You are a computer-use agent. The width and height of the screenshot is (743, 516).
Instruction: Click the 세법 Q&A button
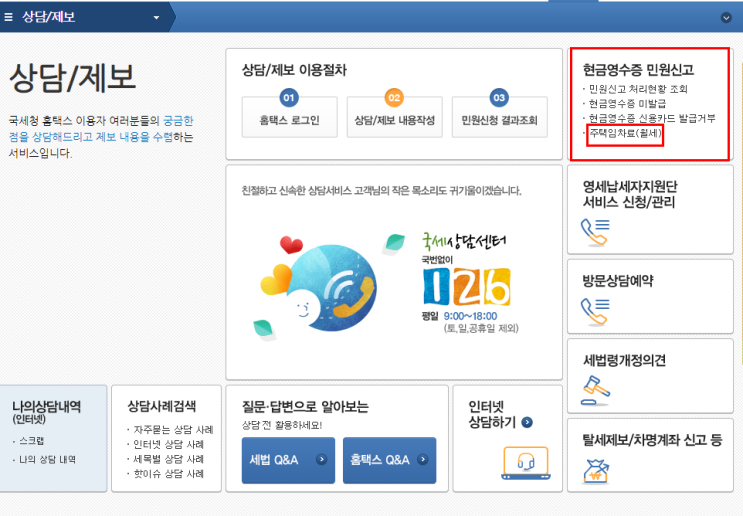(x=288, y=460)
